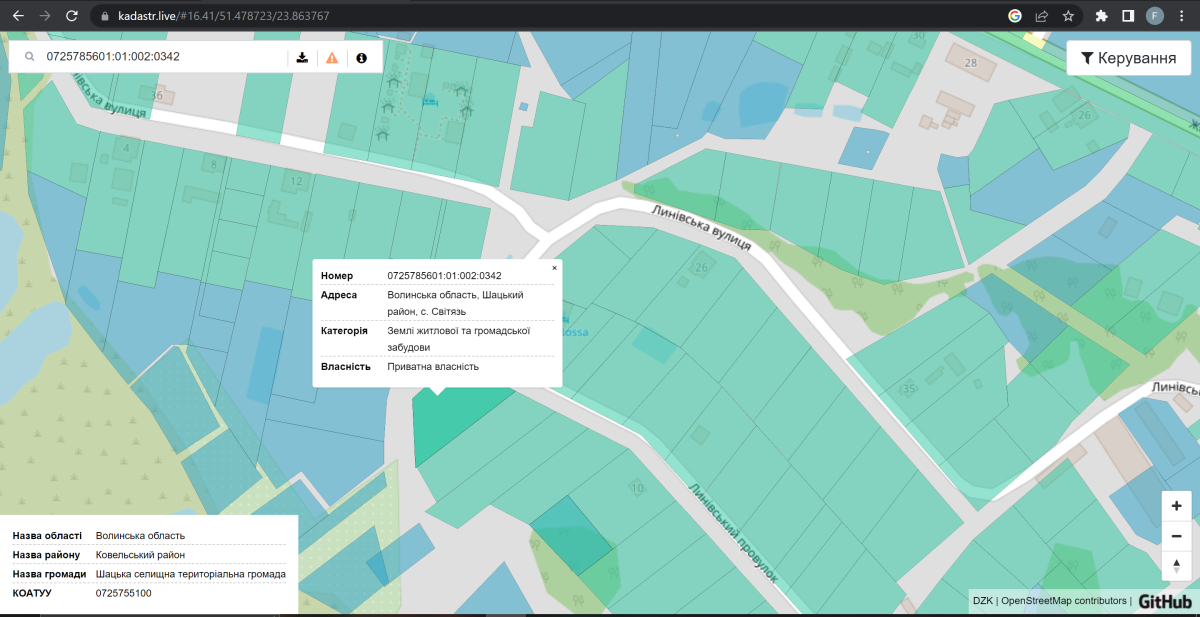The width and height of the screenshot is (1200, 617).
Task: Open Chrome's three-dot menu
Action: (x=1182, y=16)
